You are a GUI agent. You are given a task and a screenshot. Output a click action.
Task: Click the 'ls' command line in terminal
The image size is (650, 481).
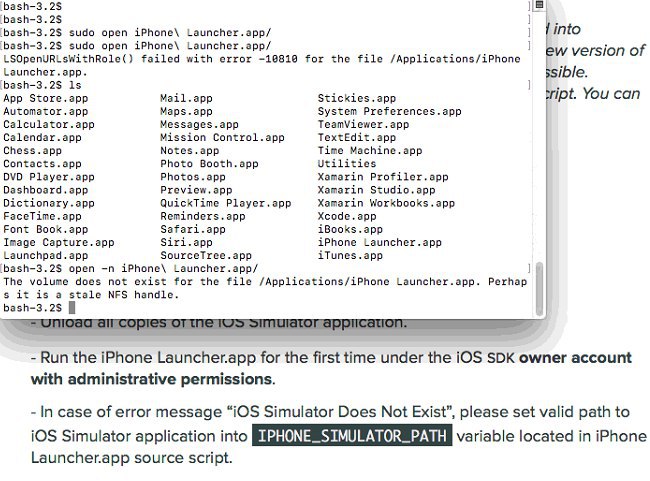(x=42, y=85)
